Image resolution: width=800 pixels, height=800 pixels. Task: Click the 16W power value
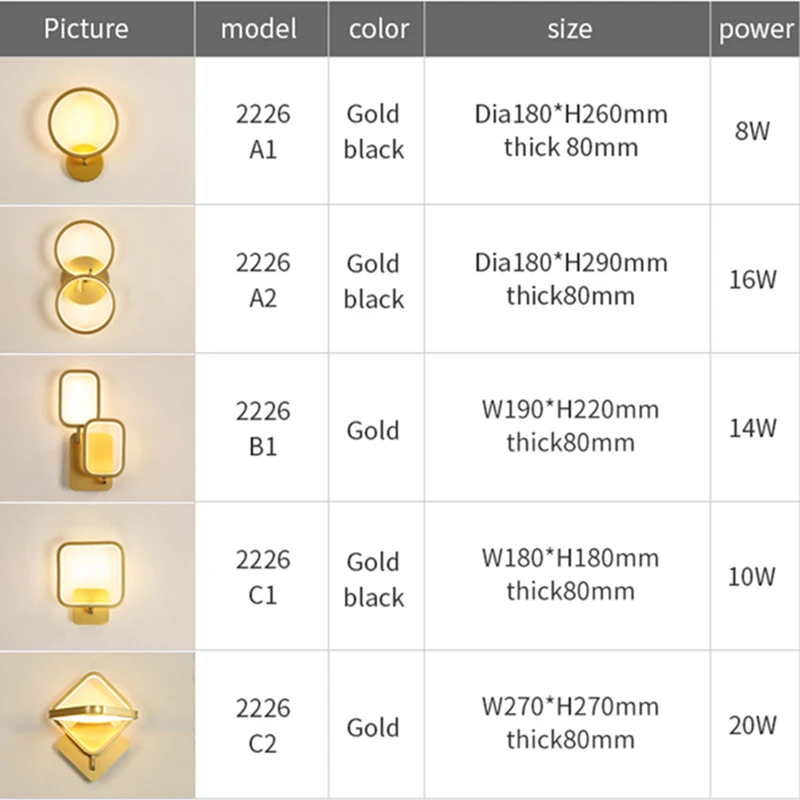pos(756,279)
